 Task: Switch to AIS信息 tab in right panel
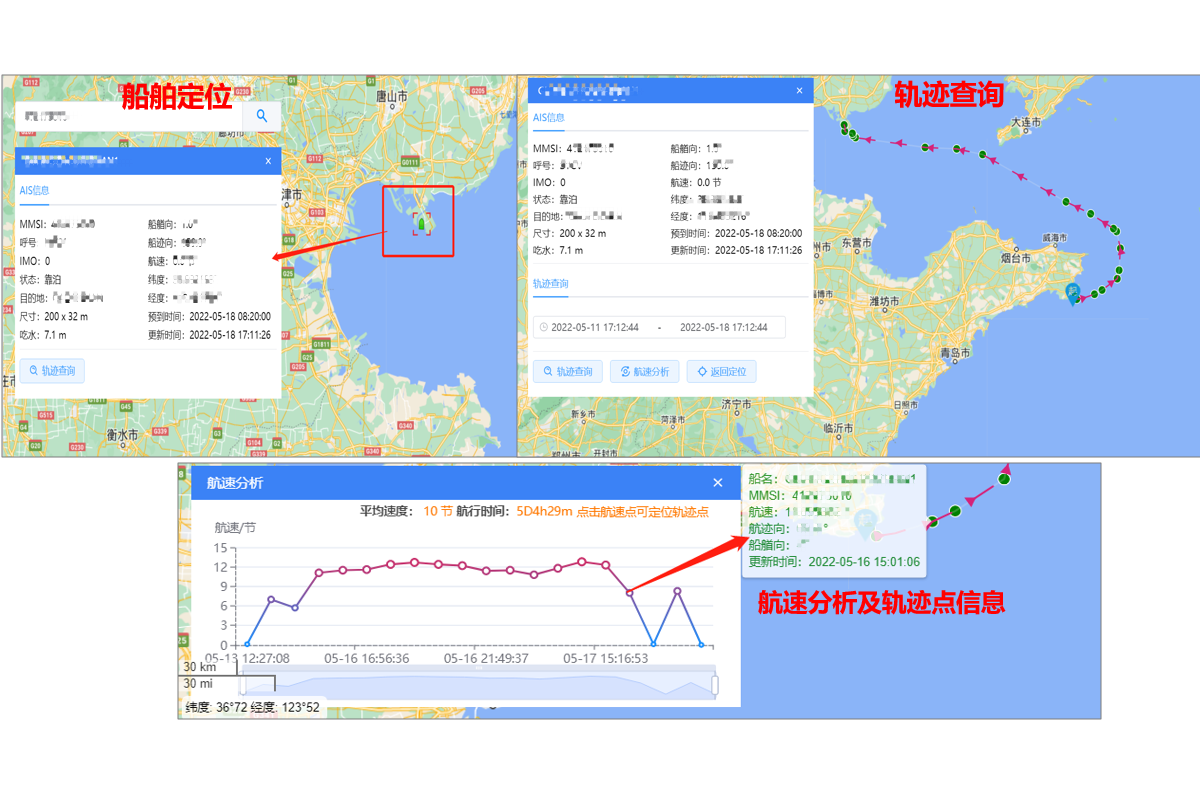coord(548,117)
